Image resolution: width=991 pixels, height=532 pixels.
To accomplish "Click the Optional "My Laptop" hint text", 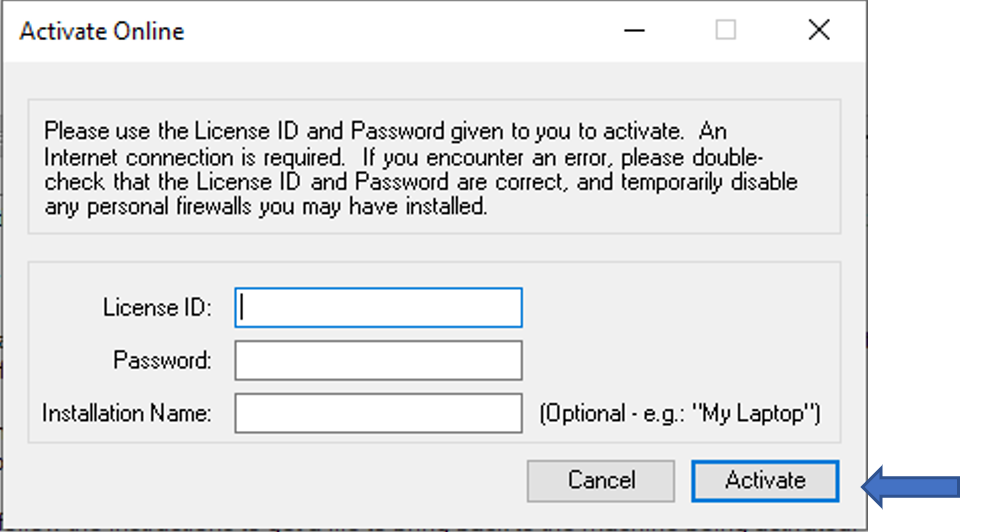I will point(680,413).
